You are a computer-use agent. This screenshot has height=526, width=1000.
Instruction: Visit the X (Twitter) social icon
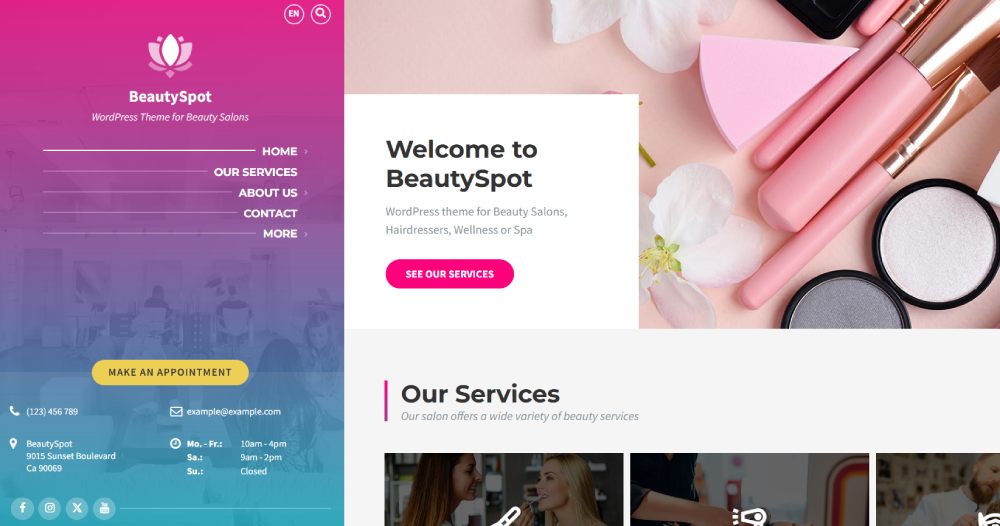(x=77, y=508)
